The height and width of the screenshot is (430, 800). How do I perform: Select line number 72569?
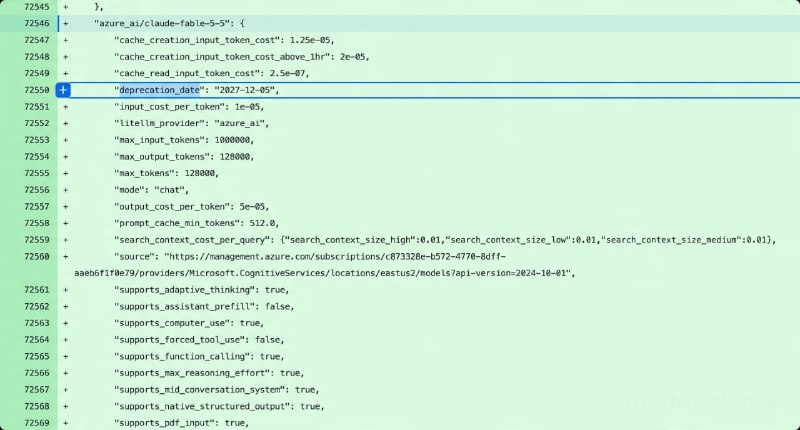(37, 423)
